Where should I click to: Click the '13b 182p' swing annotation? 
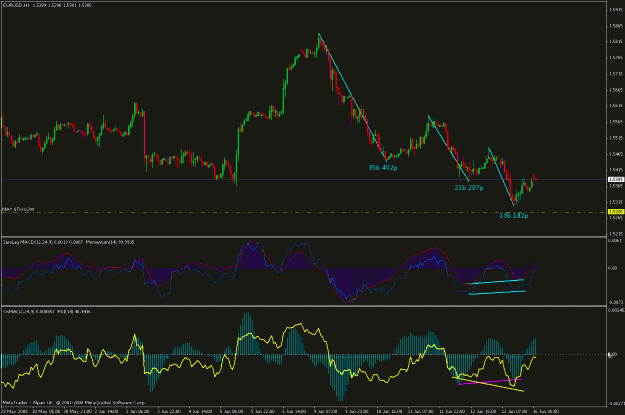pos(514,216)
